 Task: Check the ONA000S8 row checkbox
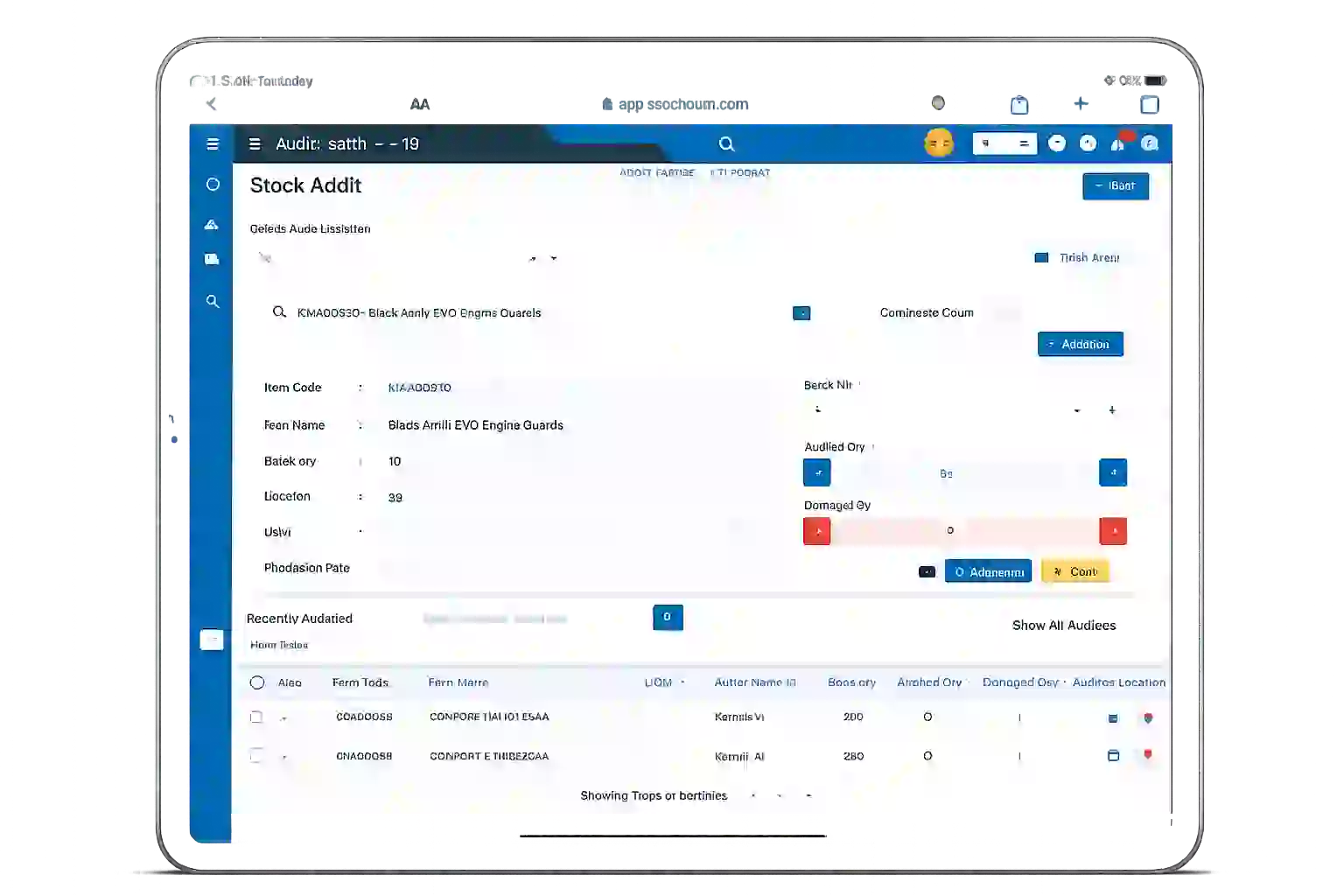tap(256, 756)
